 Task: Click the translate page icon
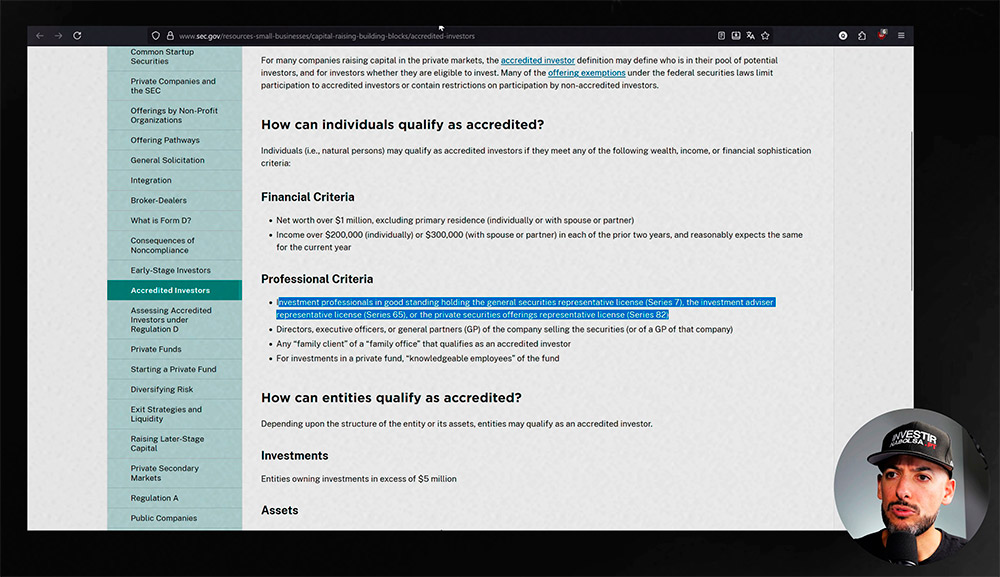click(x=751, y=36)
